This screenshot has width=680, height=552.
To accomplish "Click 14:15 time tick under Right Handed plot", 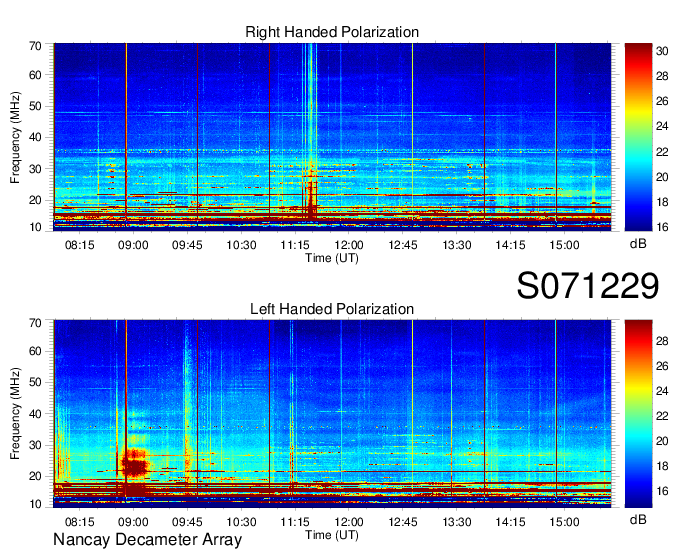I will [x=510, y=245].
